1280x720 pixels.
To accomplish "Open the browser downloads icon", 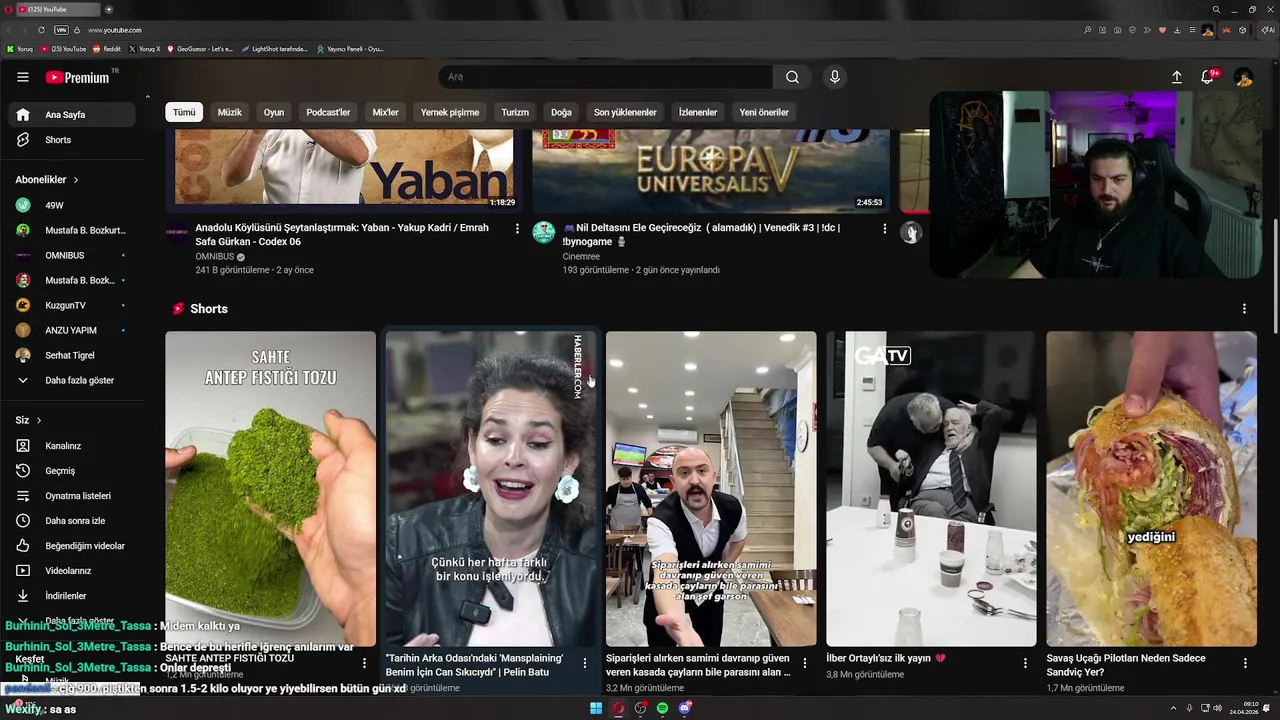I will click(1177, 30).
